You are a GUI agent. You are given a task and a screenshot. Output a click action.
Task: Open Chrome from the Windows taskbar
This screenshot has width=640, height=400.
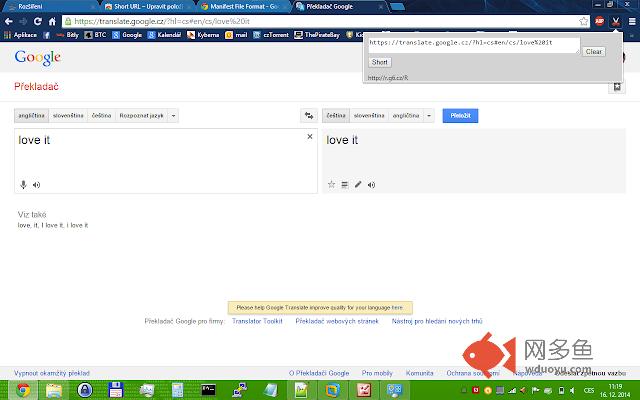coord(23,389)
